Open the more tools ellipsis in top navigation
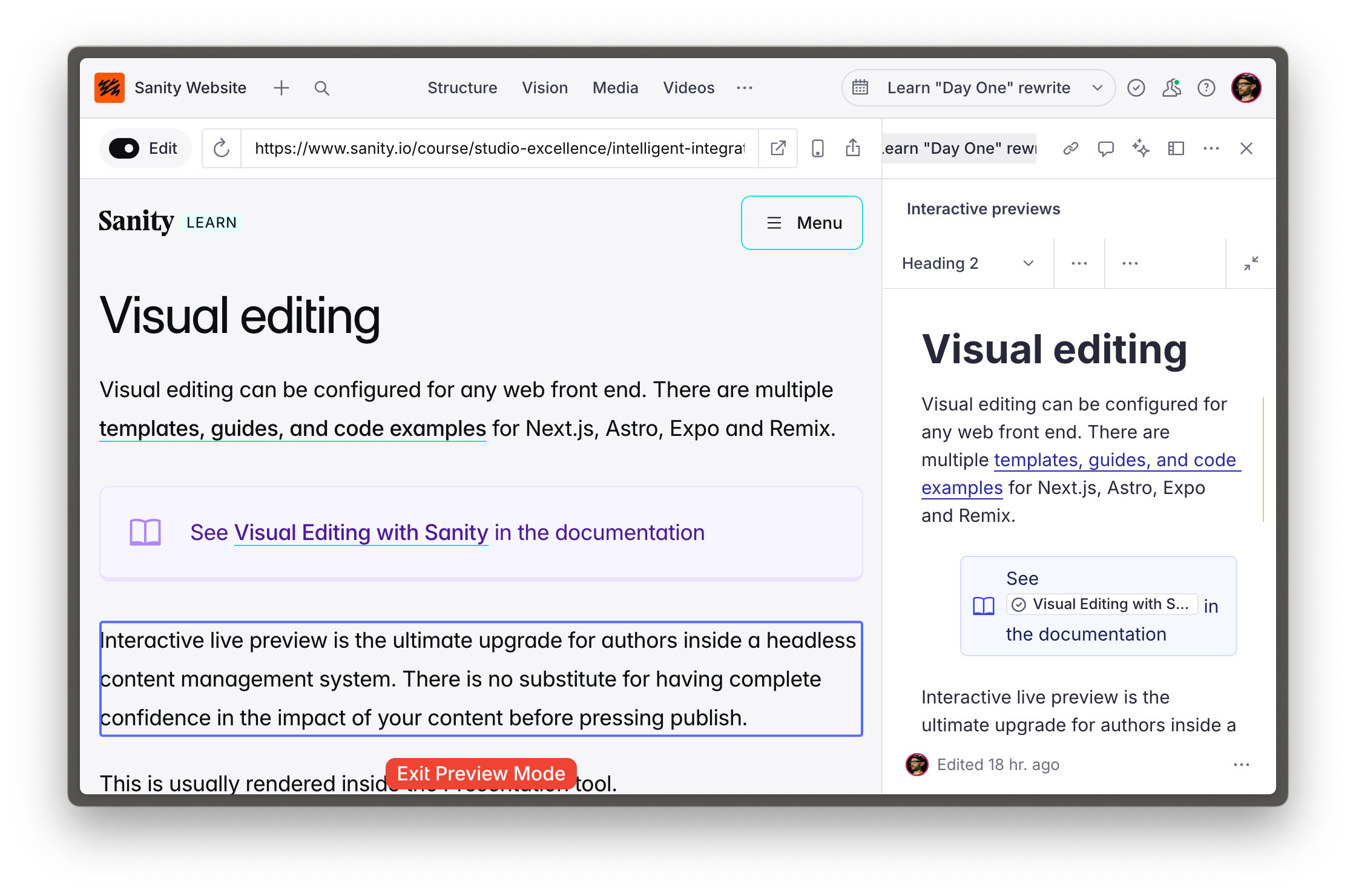The width and height of the screenshot is (1356, 896). tap(745, 88)
